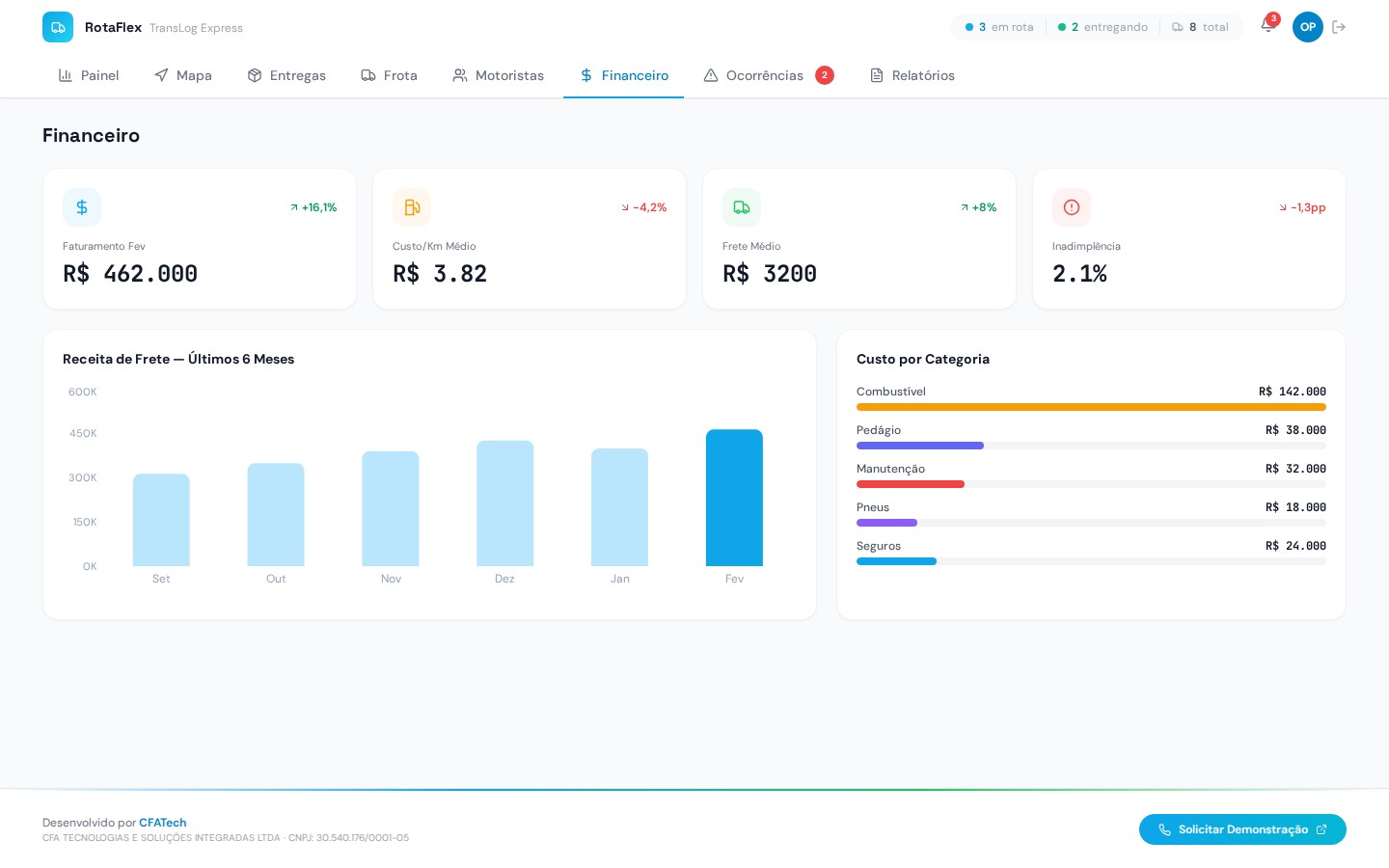Click the logout icon next to OP avatar
1389x868 pixels.
pos(1339,27)
